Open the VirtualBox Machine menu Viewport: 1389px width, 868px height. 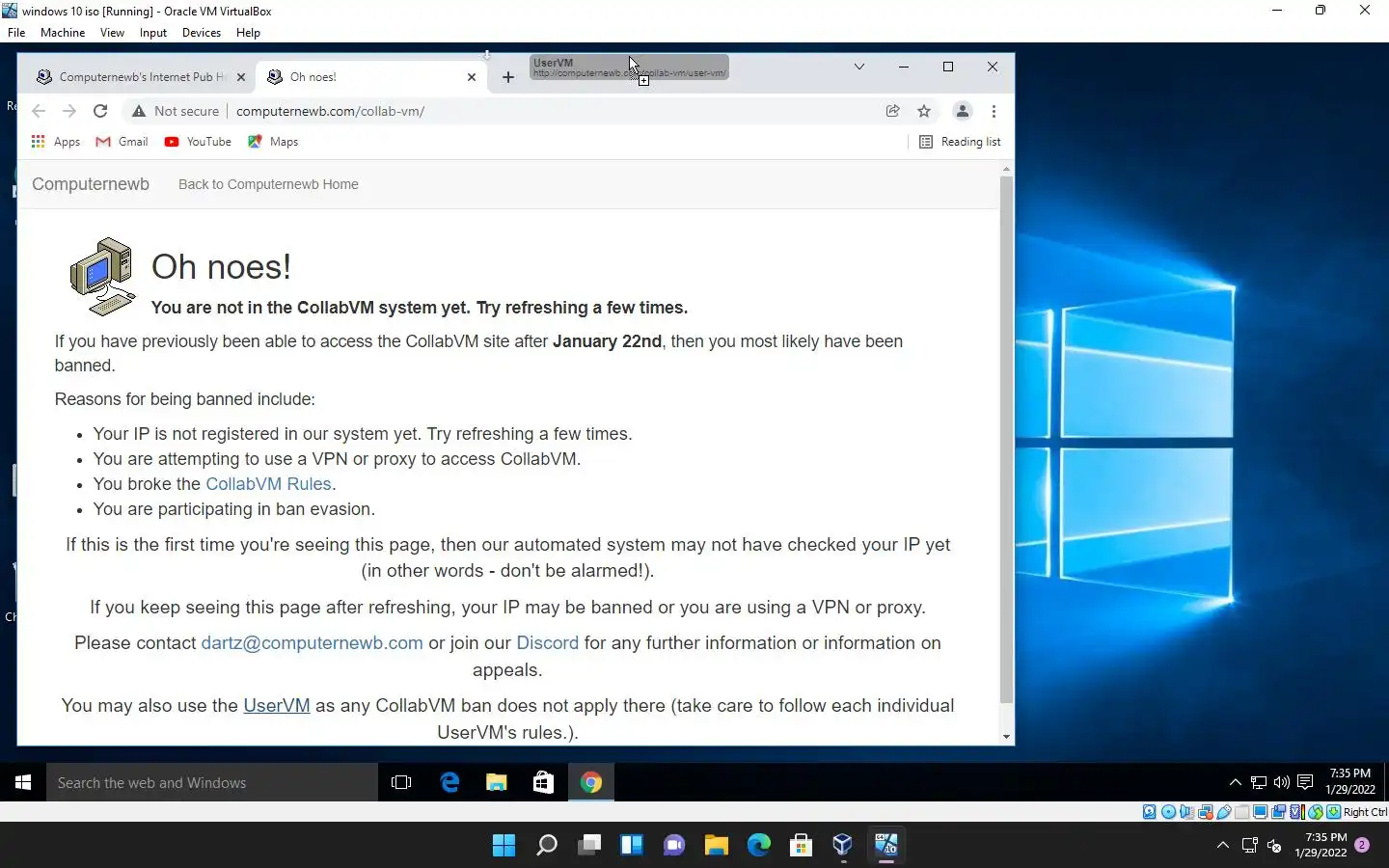pyautogui.click(x=63, y=32)
